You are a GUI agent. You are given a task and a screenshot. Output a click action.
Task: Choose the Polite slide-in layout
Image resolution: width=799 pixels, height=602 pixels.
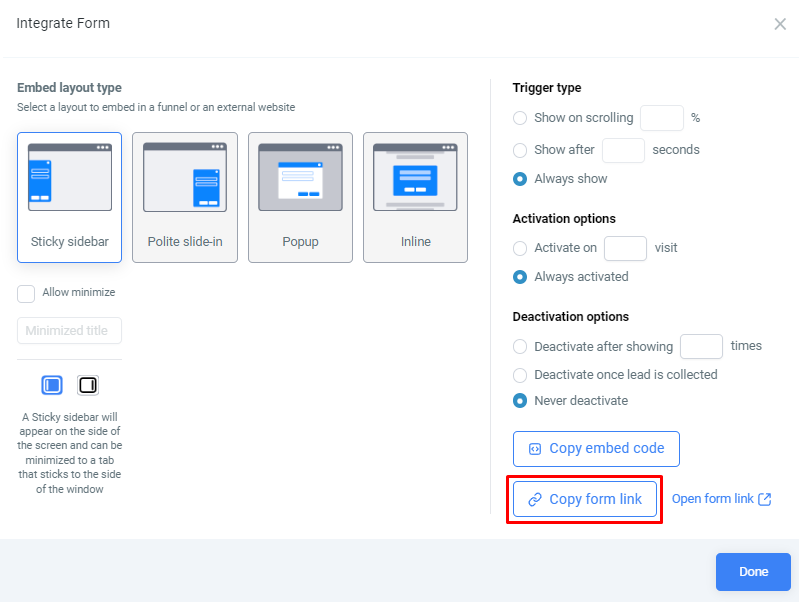185,197
